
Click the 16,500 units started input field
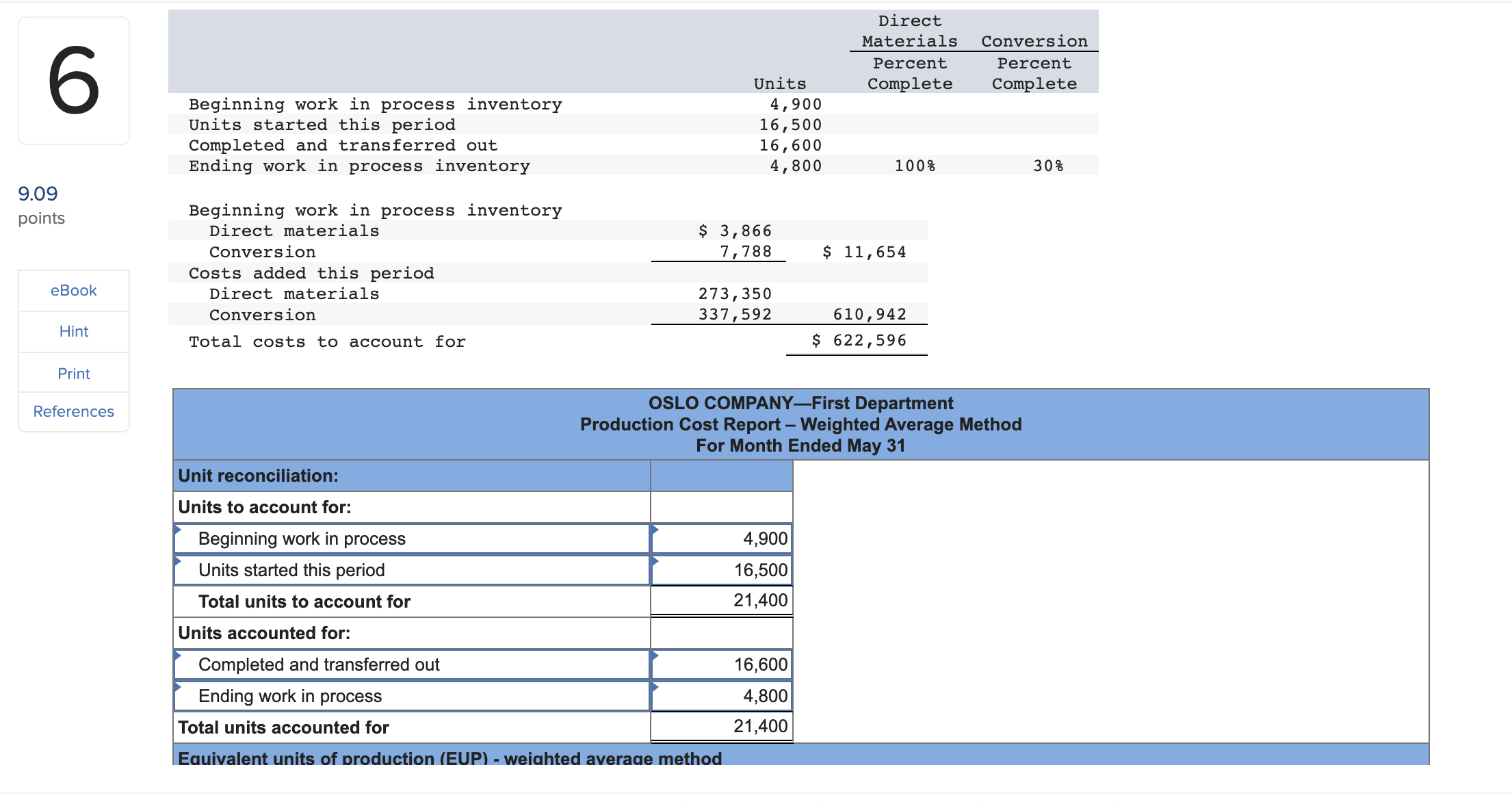[x=722, y=570]
